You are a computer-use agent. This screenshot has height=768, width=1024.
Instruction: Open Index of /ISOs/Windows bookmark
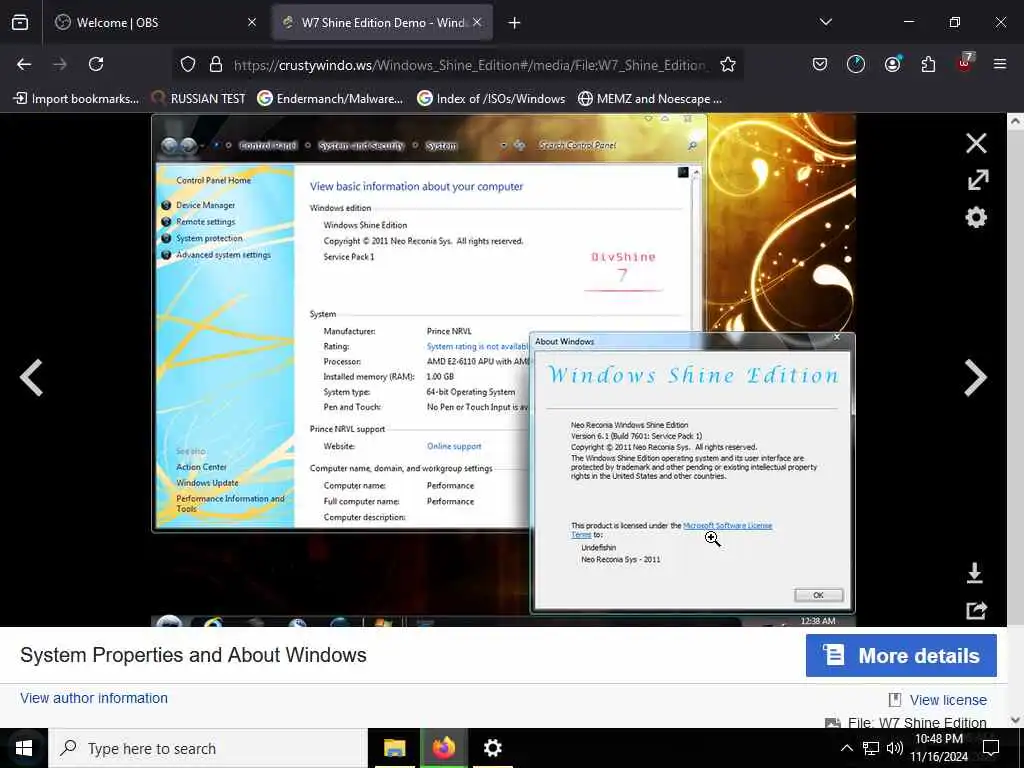click(x=491, y=99)
